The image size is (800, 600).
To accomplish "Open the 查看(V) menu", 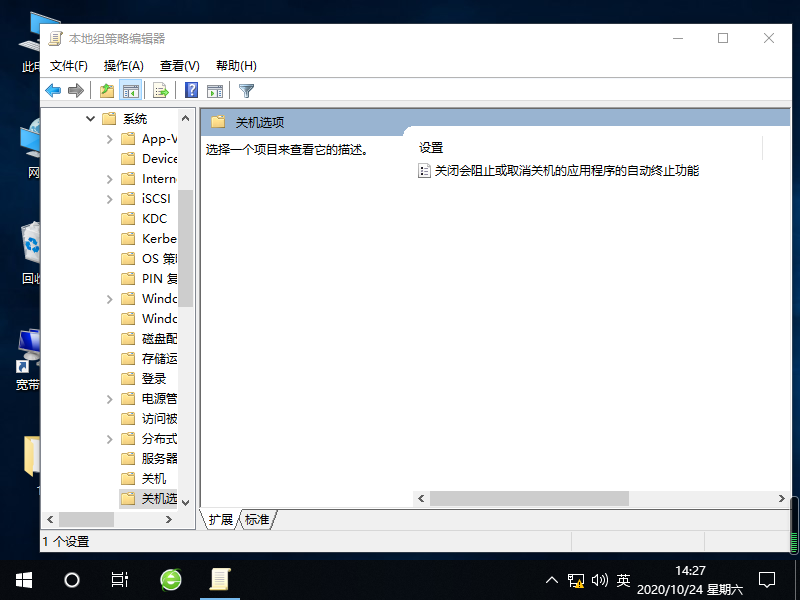I will click(x=179, y=65).
